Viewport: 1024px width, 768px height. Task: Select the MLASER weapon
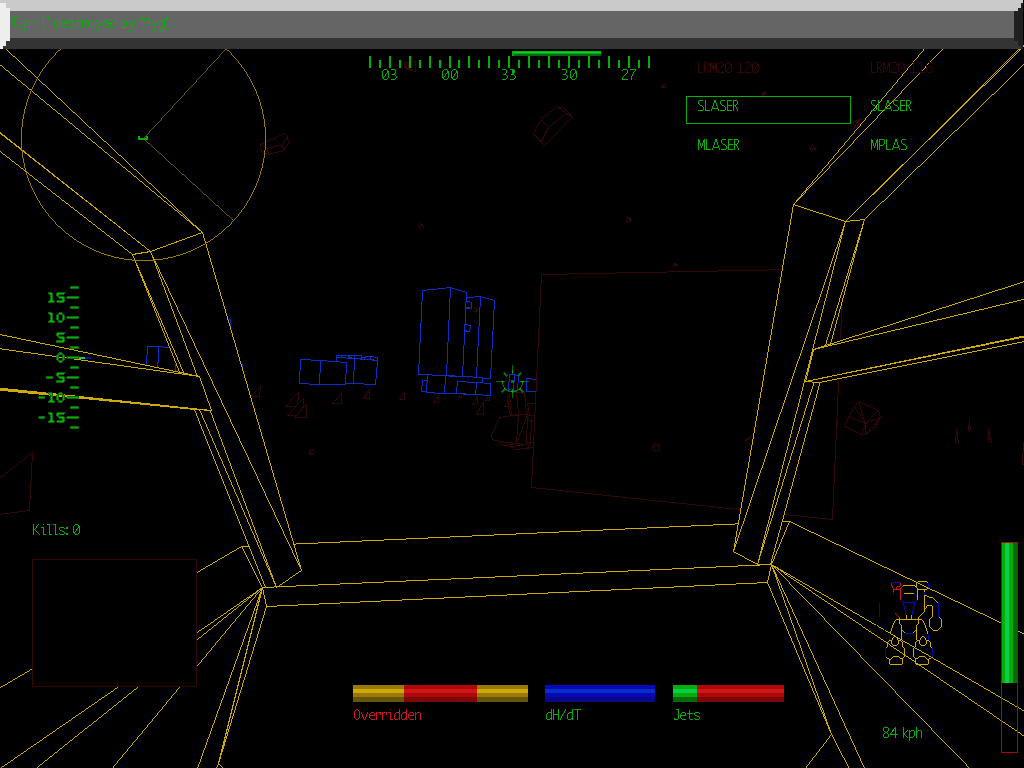(x=718, y=145)
